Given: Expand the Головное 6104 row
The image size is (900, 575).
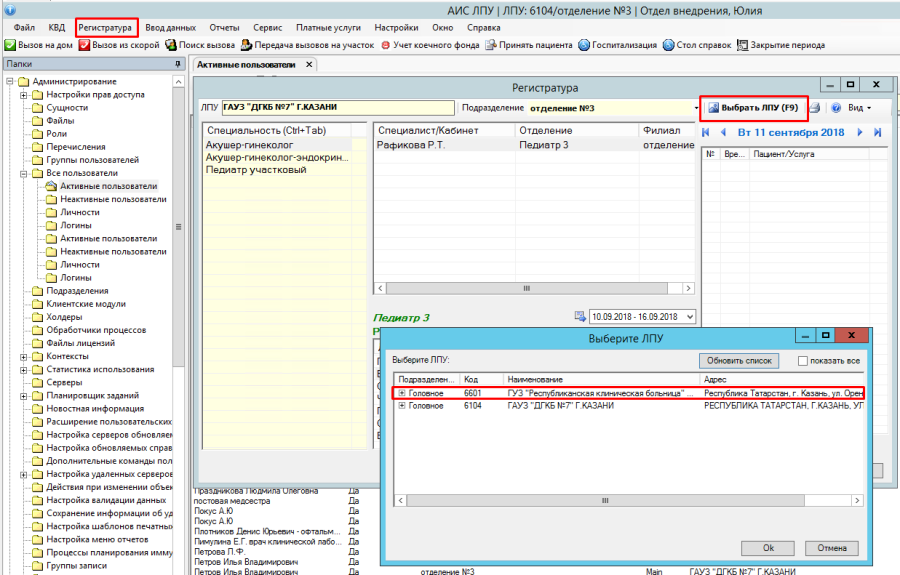Looking at the screenshot, I should 402,405.
